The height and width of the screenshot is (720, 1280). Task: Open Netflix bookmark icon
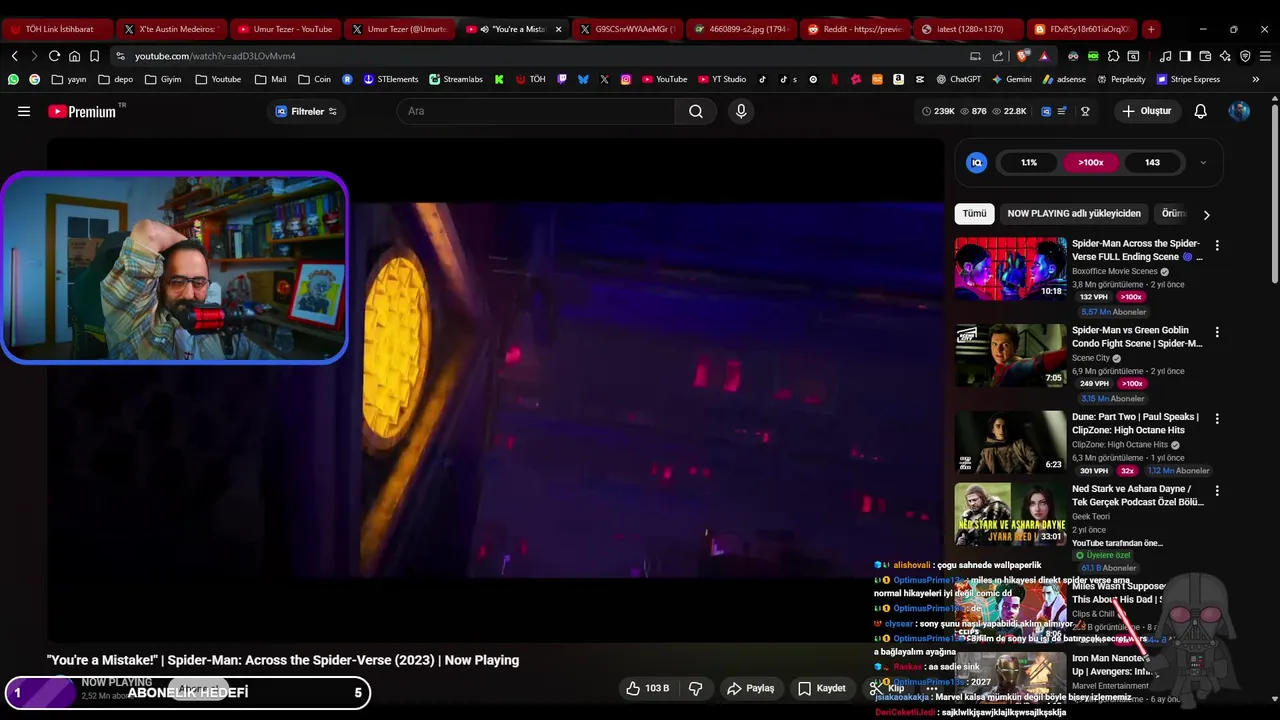tap(835, 79)
